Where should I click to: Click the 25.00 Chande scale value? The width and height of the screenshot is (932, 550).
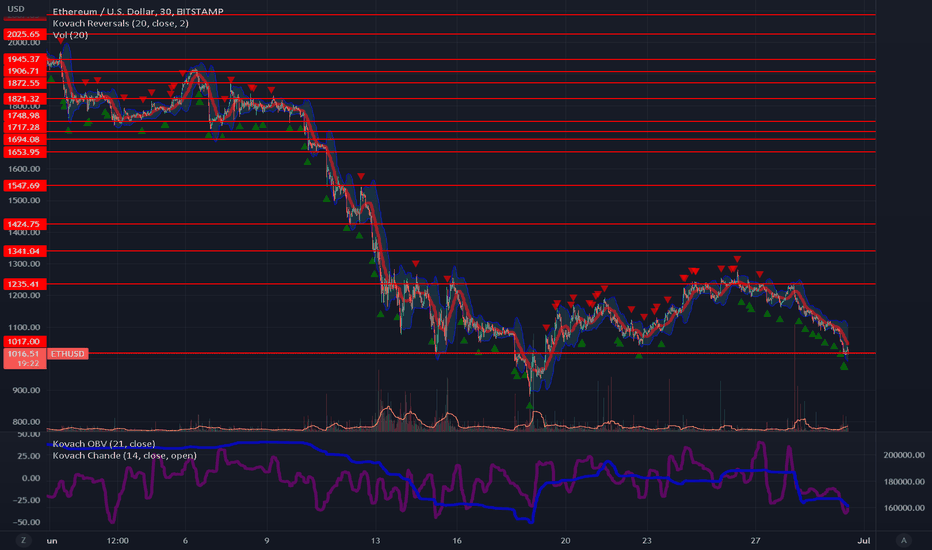pos(29,456)
